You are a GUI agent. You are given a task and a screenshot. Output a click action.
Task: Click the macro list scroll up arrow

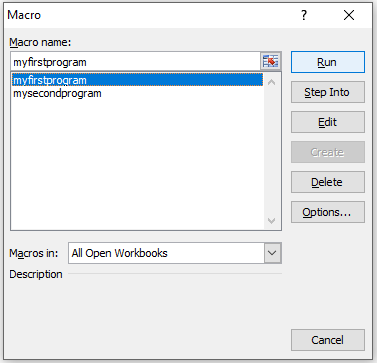271,82
